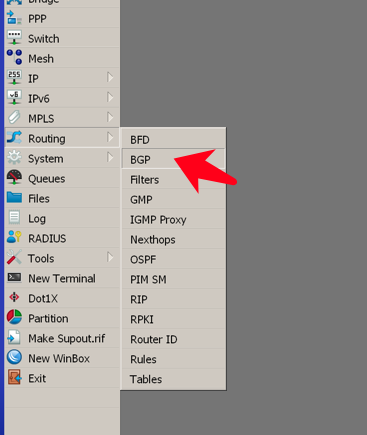This screenshot has height=435, width=367.
Task: Click the Log document icon
Action: 14,218
